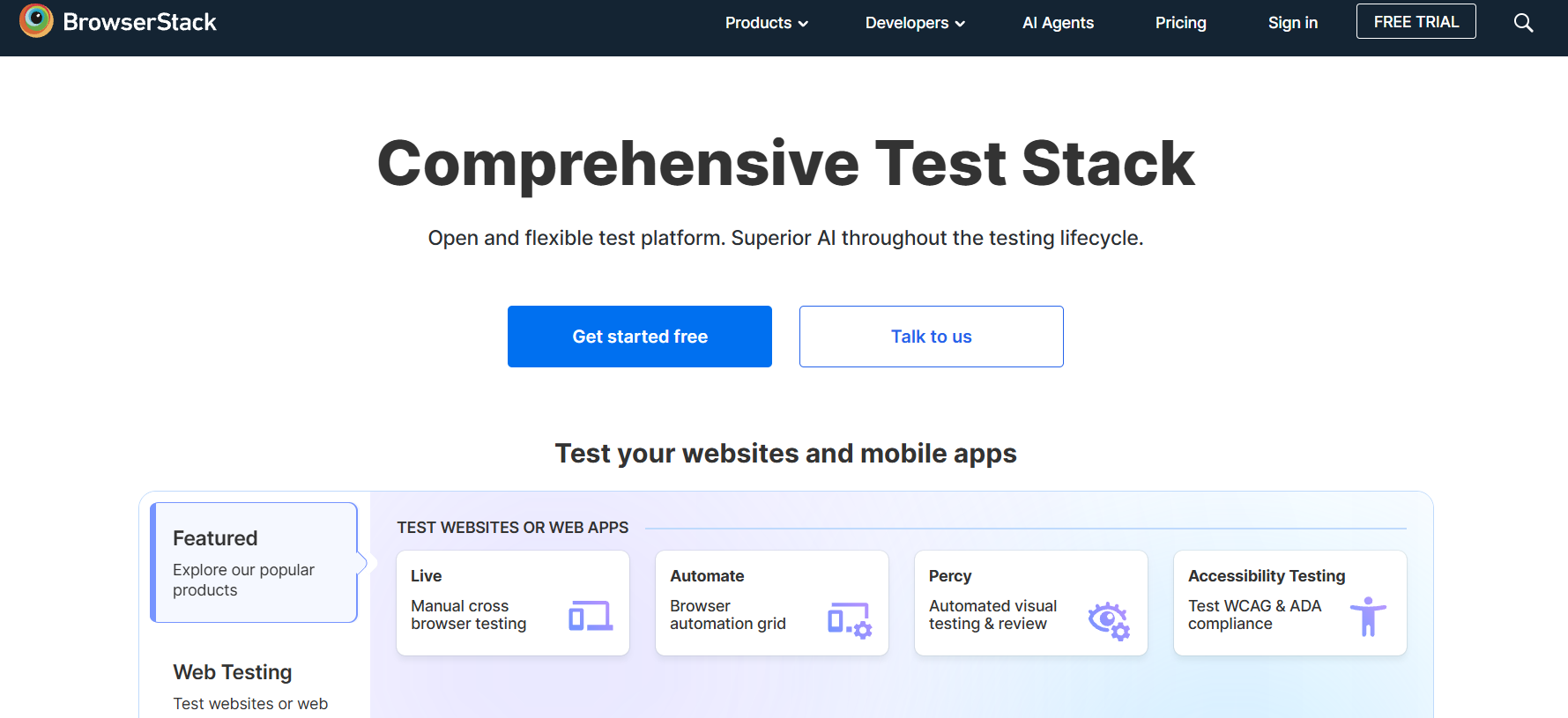Image resolution: width=1568 pixels, height=718 pixels.
Task: Click the BrowserStack wordmark text
Action: 139,22
